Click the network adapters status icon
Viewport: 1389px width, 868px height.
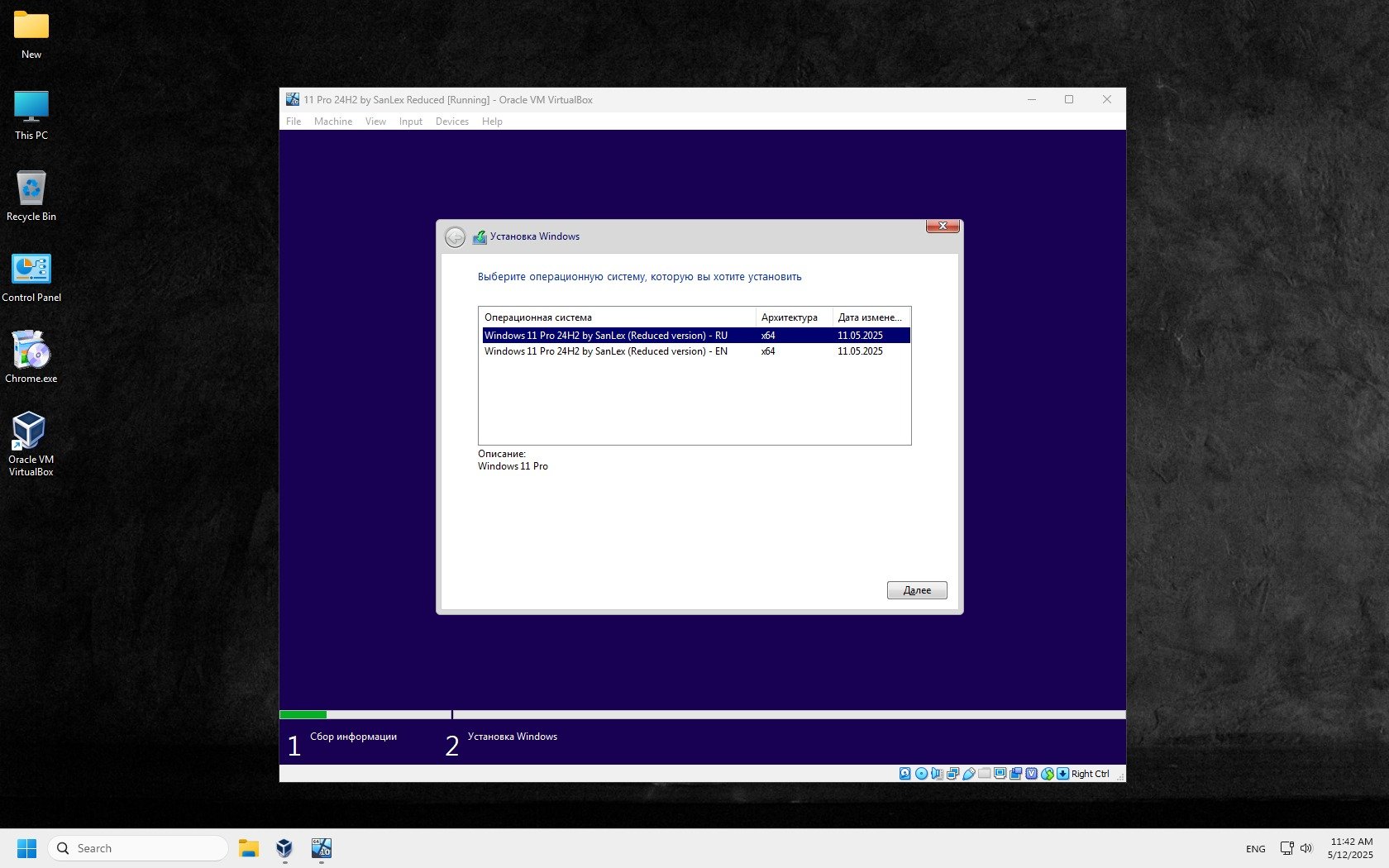point(952,774)
